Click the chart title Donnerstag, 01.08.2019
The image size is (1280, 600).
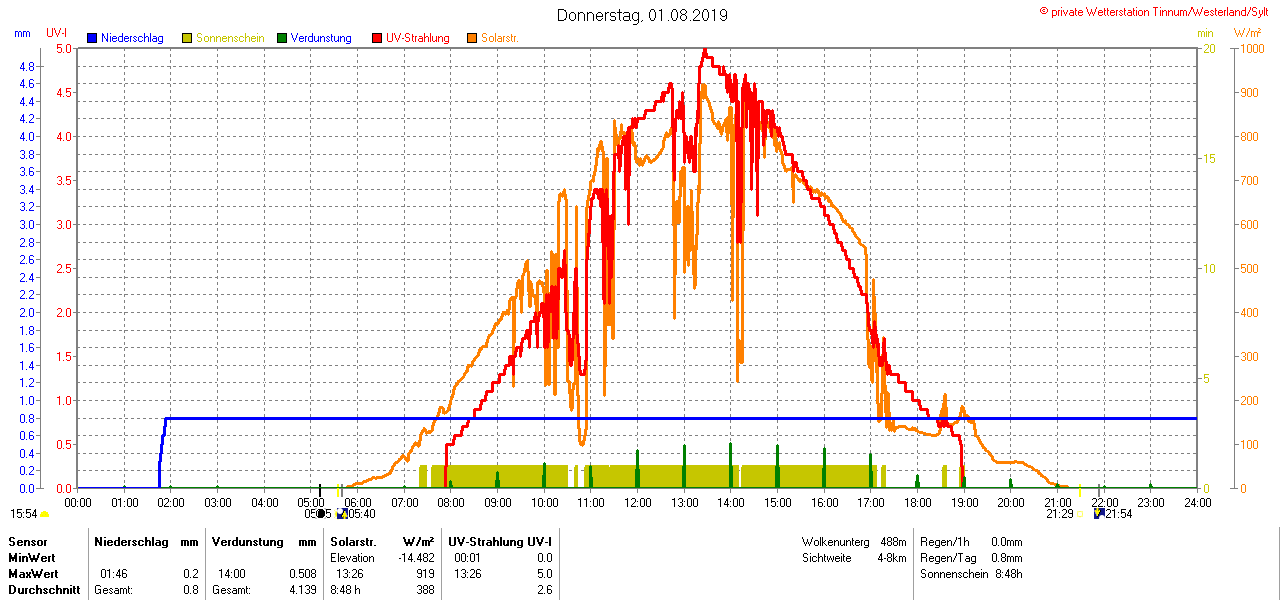click(x=643, y=15)
